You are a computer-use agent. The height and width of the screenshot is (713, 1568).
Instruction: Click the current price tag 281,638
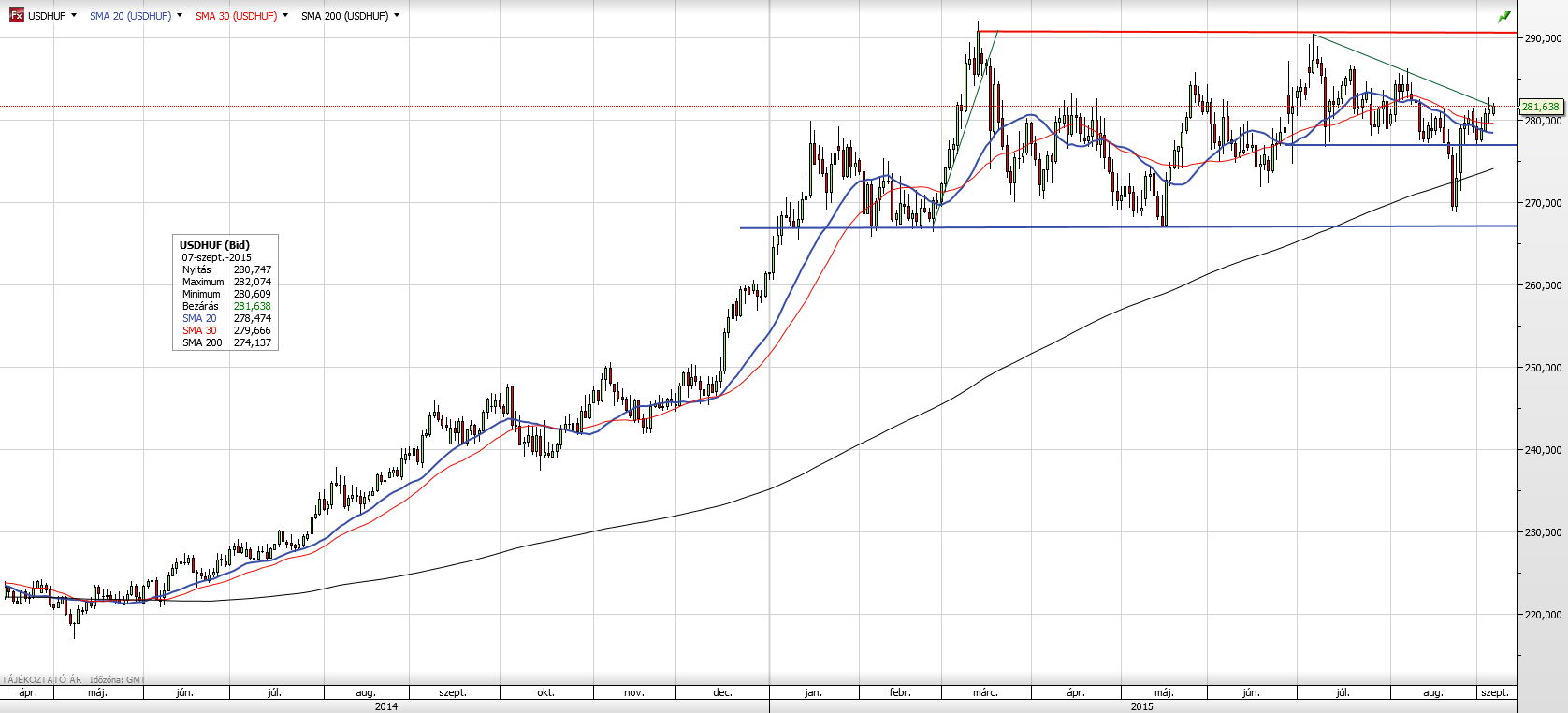point(1541,107)
